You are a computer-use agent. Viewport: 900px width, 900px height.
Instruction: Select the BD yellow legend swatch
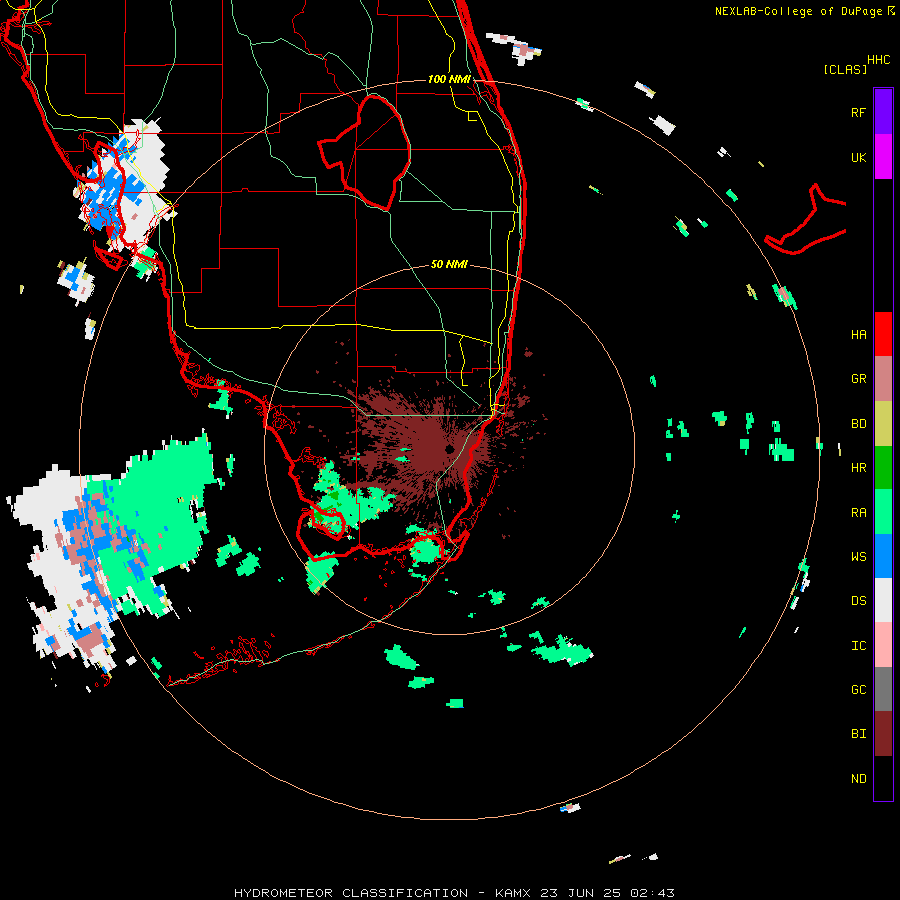click(x=883, y=424)
